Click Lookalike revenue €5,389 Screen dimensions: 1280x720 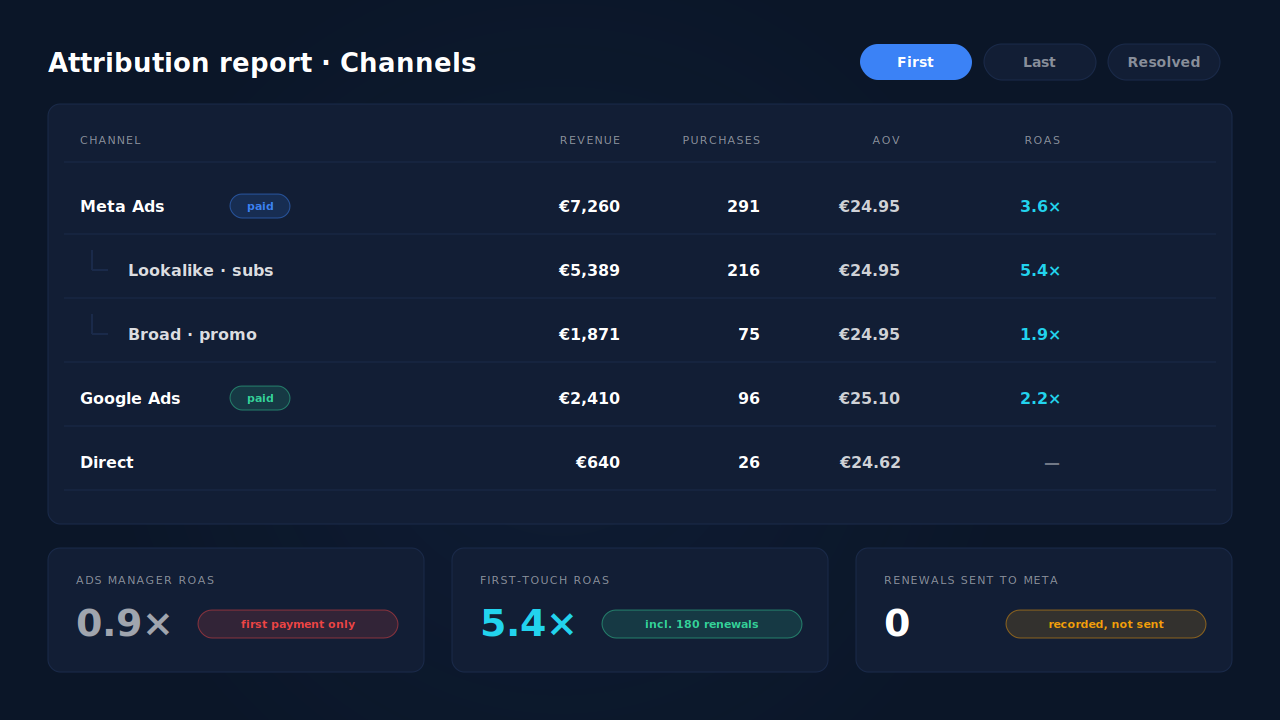pos(589,270)
